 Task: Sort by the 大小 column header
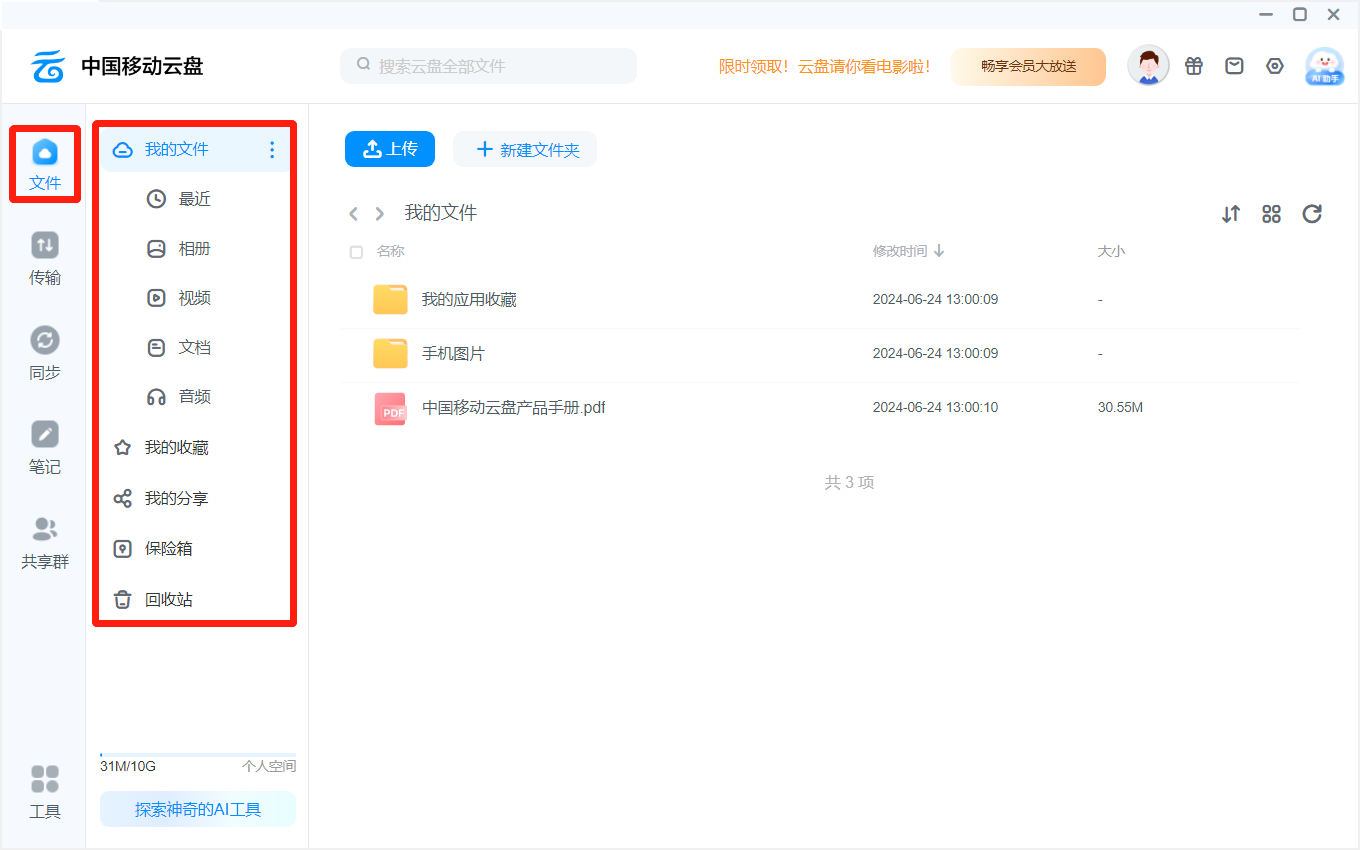tap(1111, 251)
